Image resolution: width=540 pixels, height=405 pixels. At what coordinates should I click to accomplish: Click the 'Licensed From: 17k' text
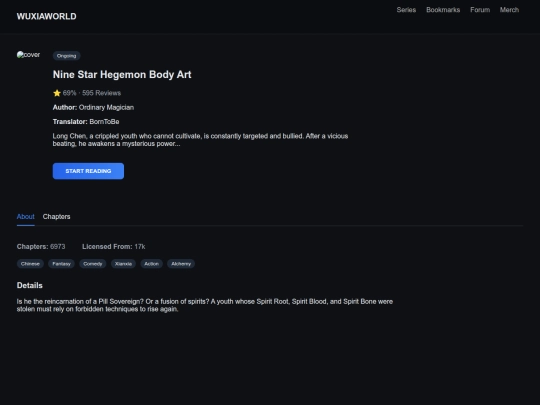tap(113, 247)
